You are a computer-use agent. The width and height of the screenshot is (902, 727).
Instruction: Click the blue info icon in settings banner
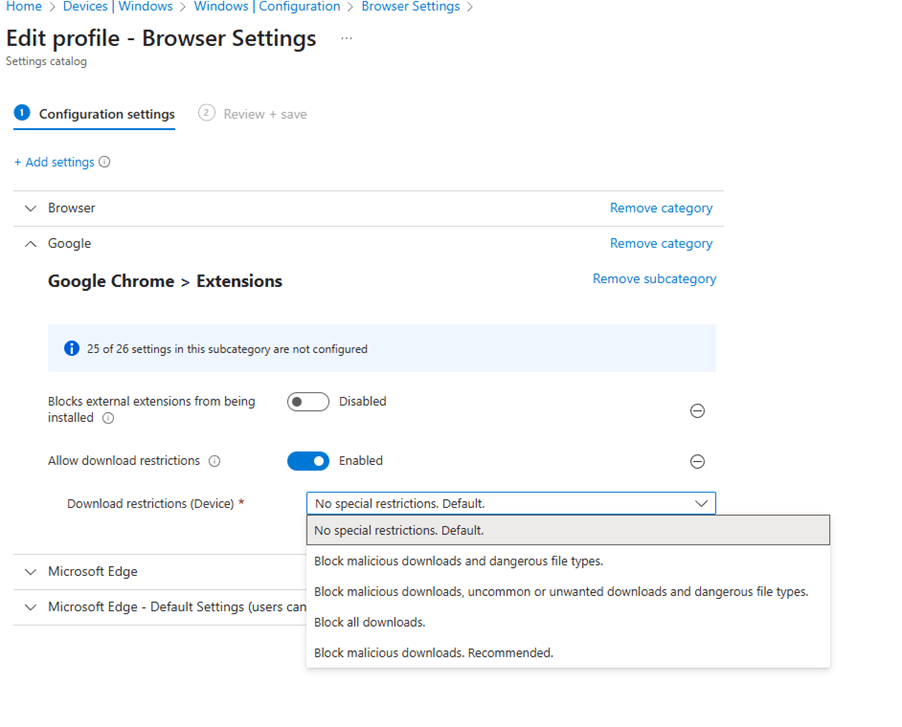[x=71, y=349]
